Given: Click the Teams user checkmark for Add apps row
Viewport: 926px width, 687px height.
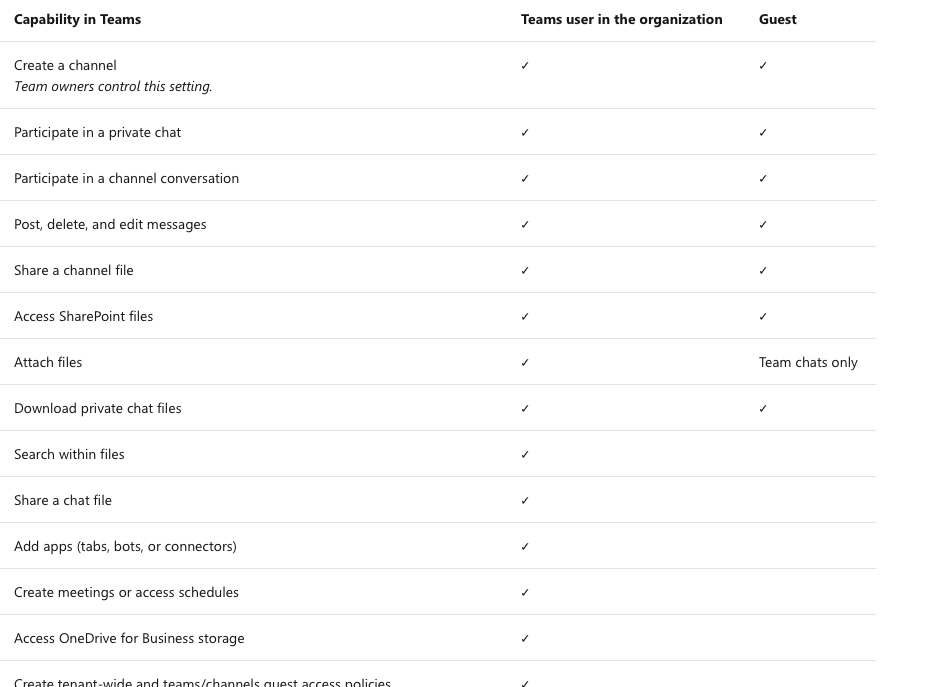Looking at the screenshot, I should coord(525,547).
